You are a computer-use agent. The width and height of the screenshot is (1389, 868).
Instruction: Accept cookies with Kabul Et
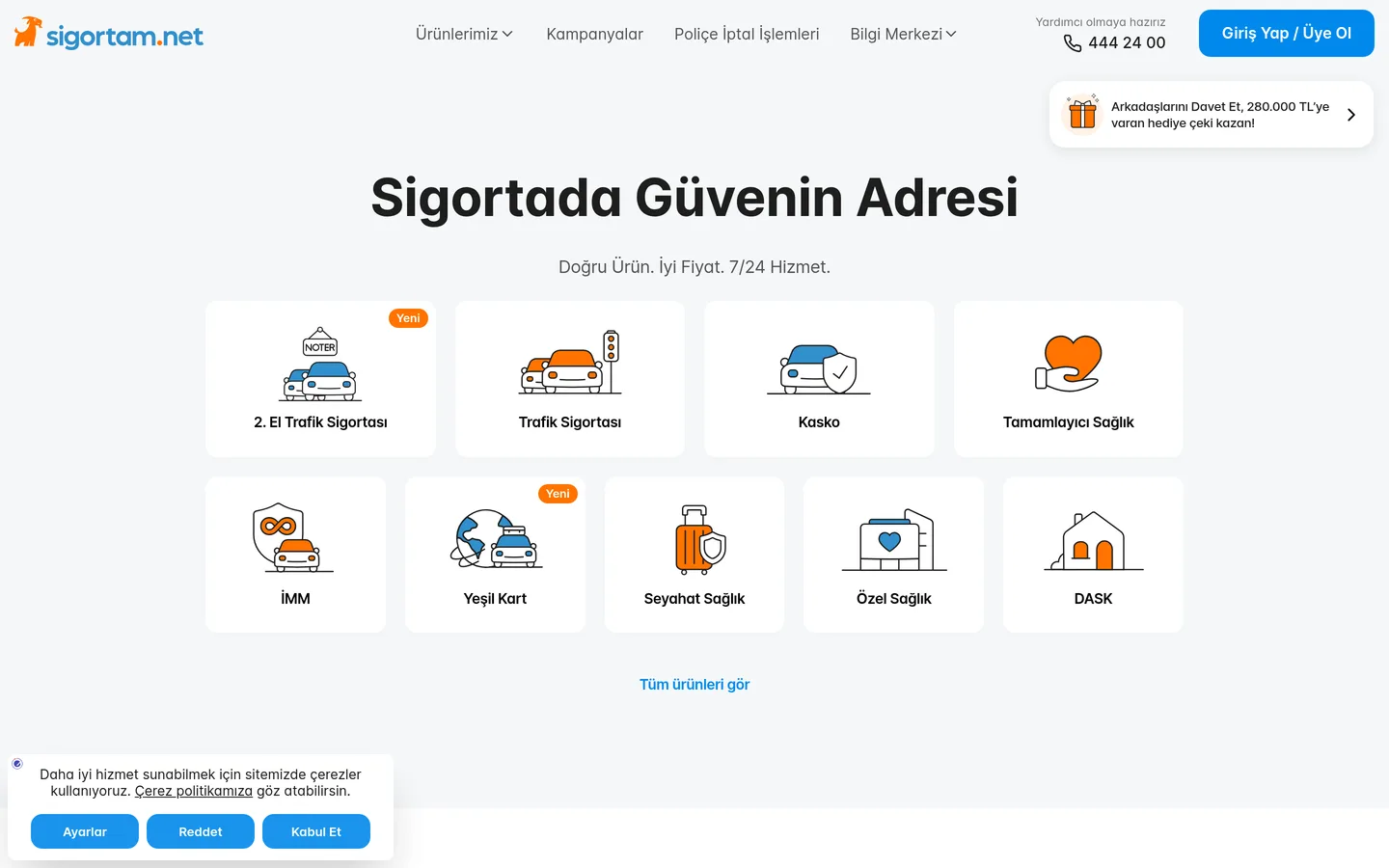click(316, 831)
